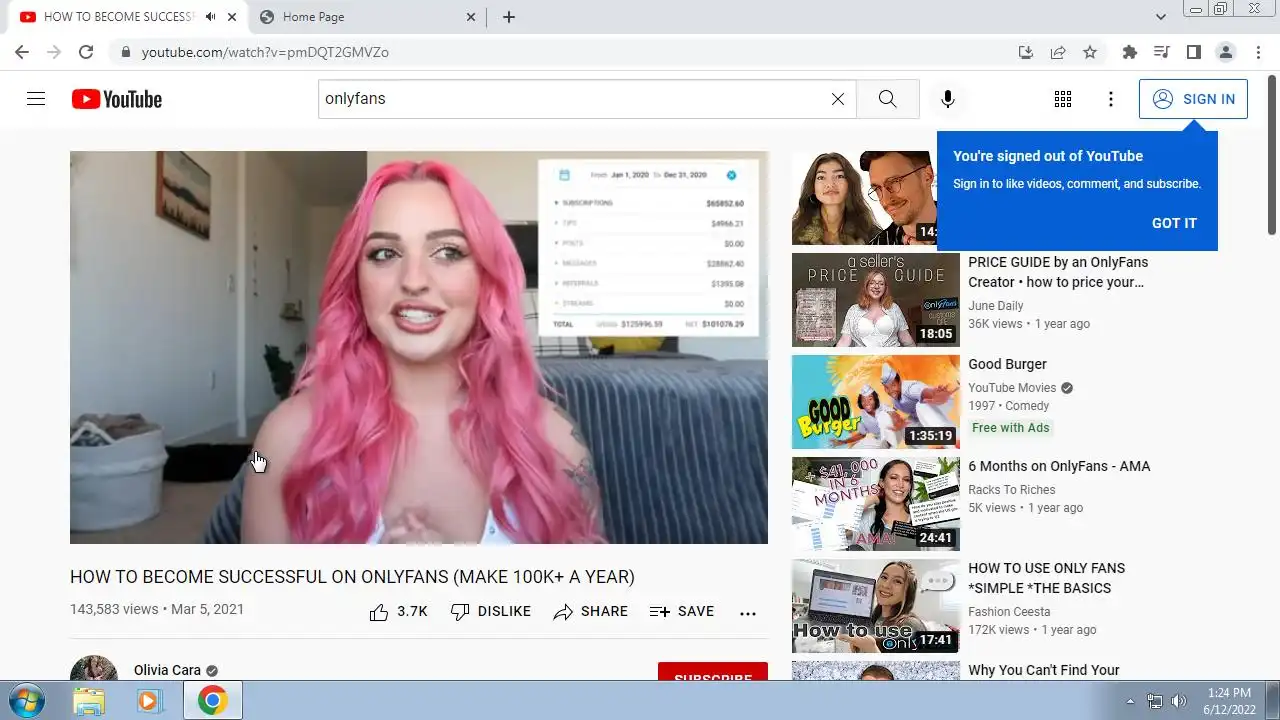Subscribe to Olivia Cara
The height and width of the screenshot is (720, 1280).
(x=713, y=672)
